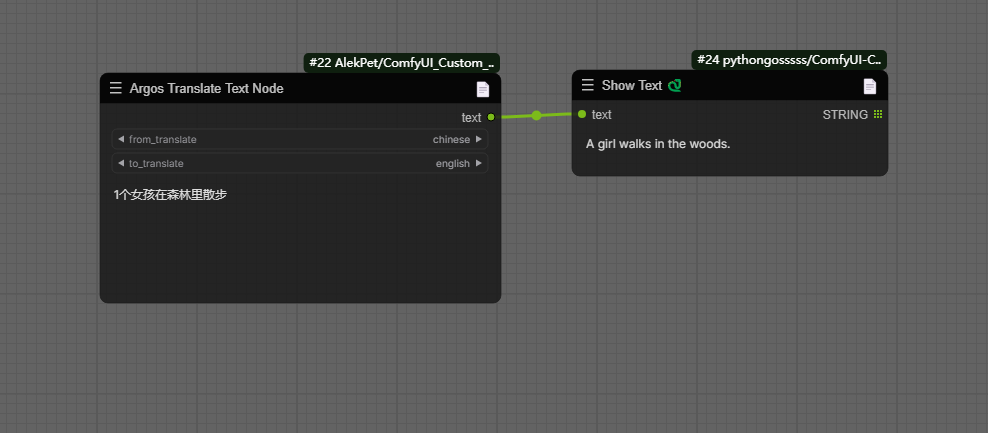The height and width of the screenshot is (433, 988).
Task: Click the translated text 'A girl walks in the woods.'
Action: tap(658, 144)
